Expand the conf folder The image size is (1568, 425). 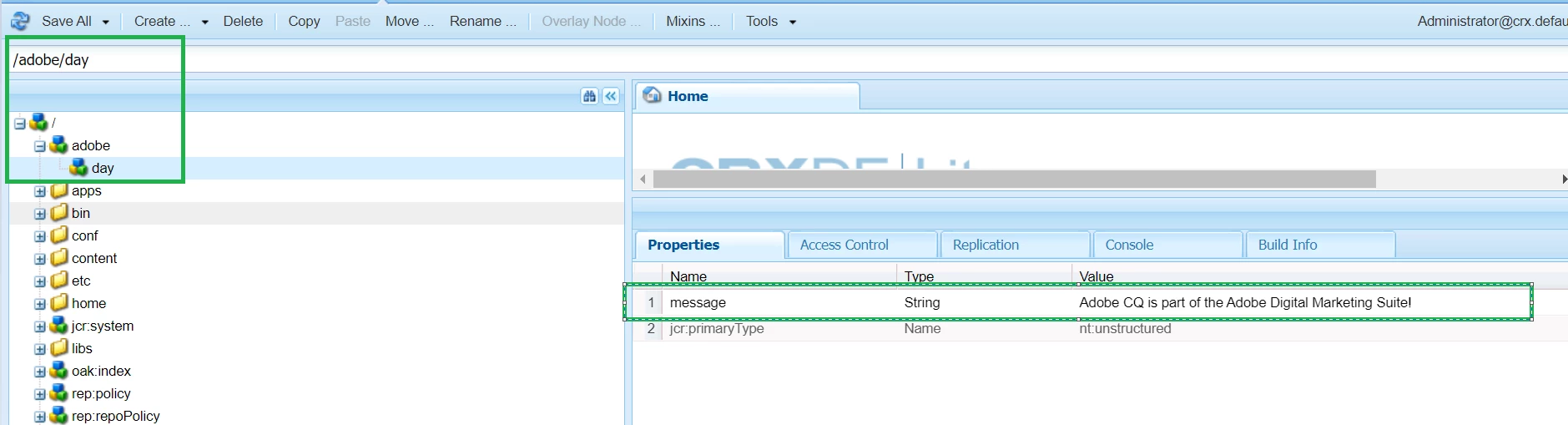click(x=39, y=236)
